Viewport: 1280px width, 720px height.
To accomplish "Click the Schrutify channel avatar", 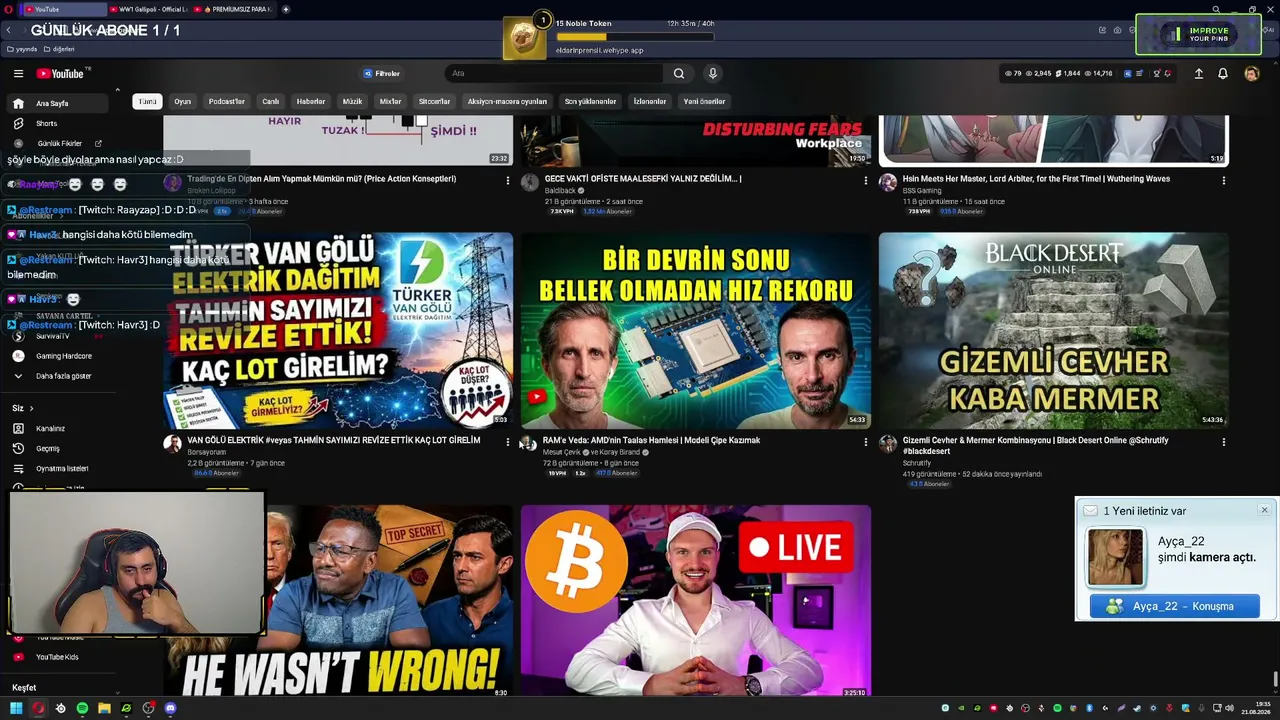I will [x=887, y=444].
